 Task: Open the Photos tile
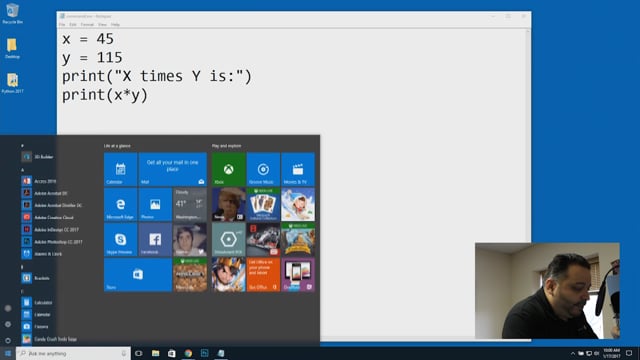(x=155, y=204)
